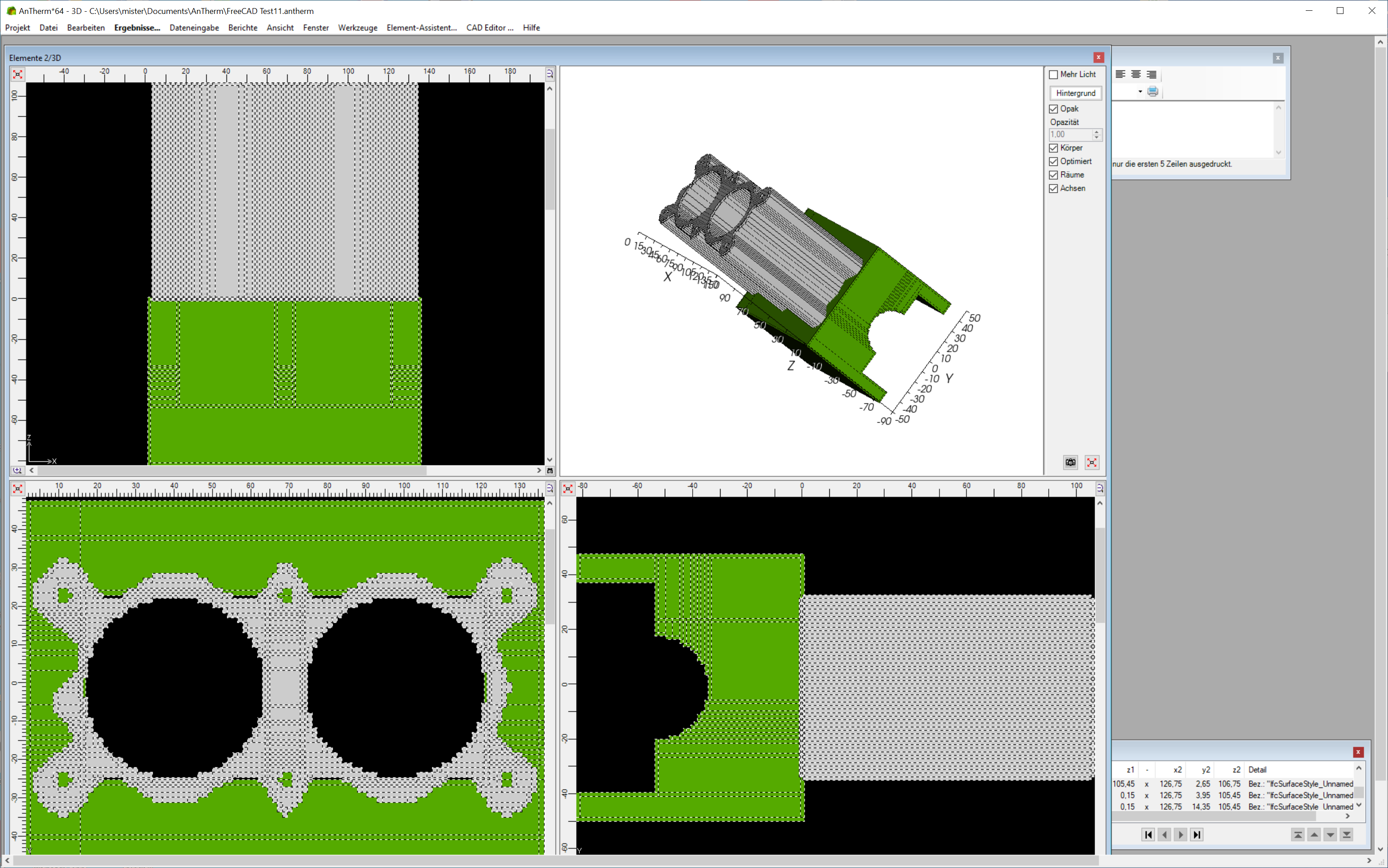1388x868 pixels.
Task: Close the Elemente 2/3D window
Action: (x=1098, y=58)
